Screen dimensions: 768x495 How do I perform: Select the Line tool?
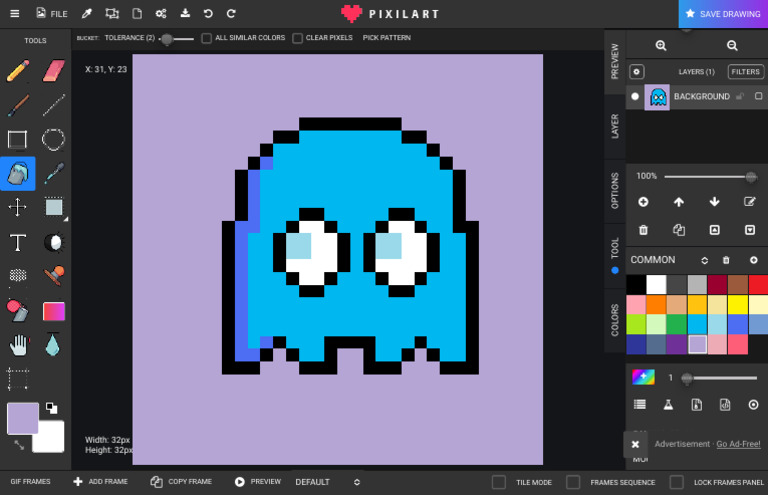pos(53,105)
